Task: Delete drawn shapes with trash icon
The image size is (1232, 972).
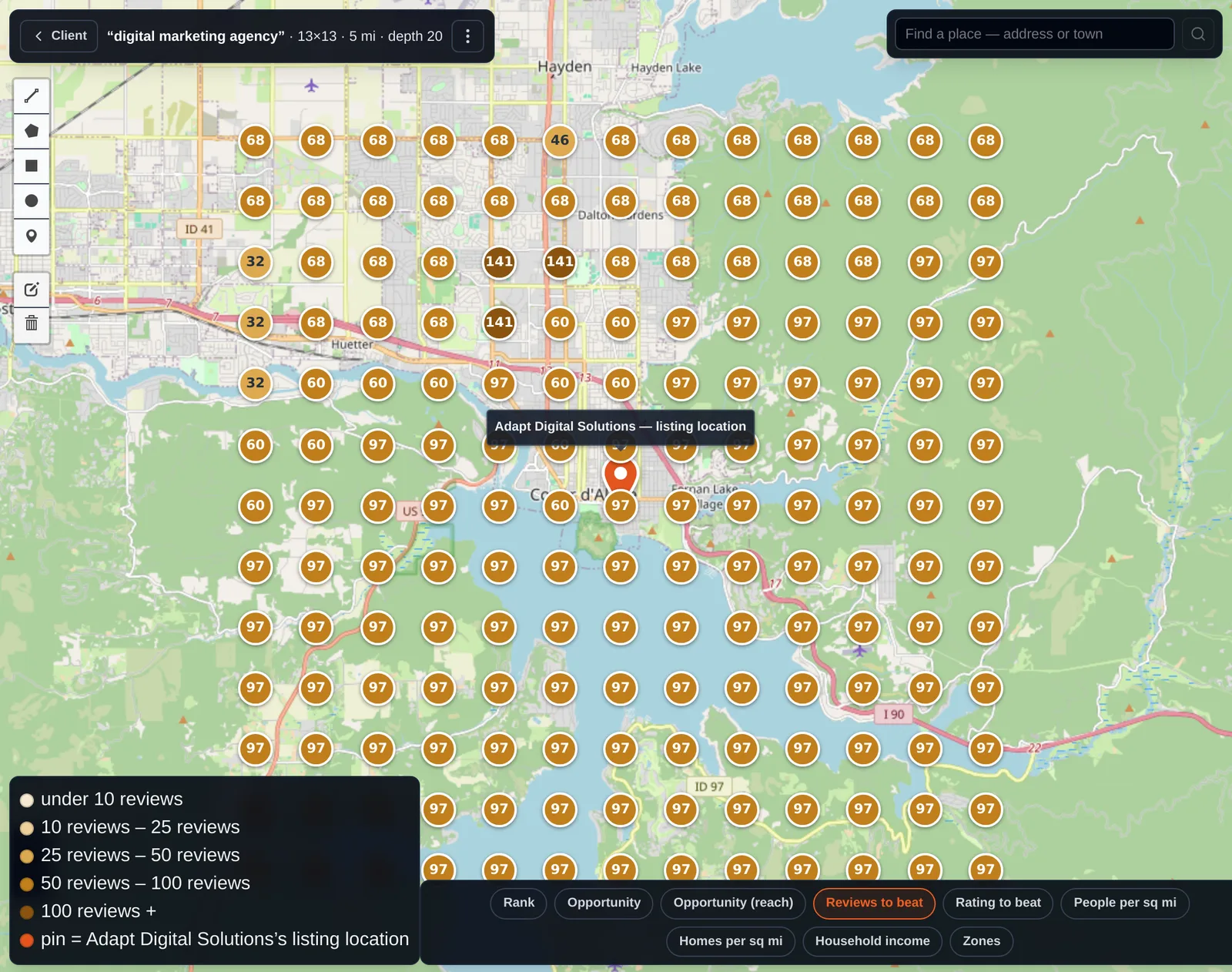Action: click(32, 323)
